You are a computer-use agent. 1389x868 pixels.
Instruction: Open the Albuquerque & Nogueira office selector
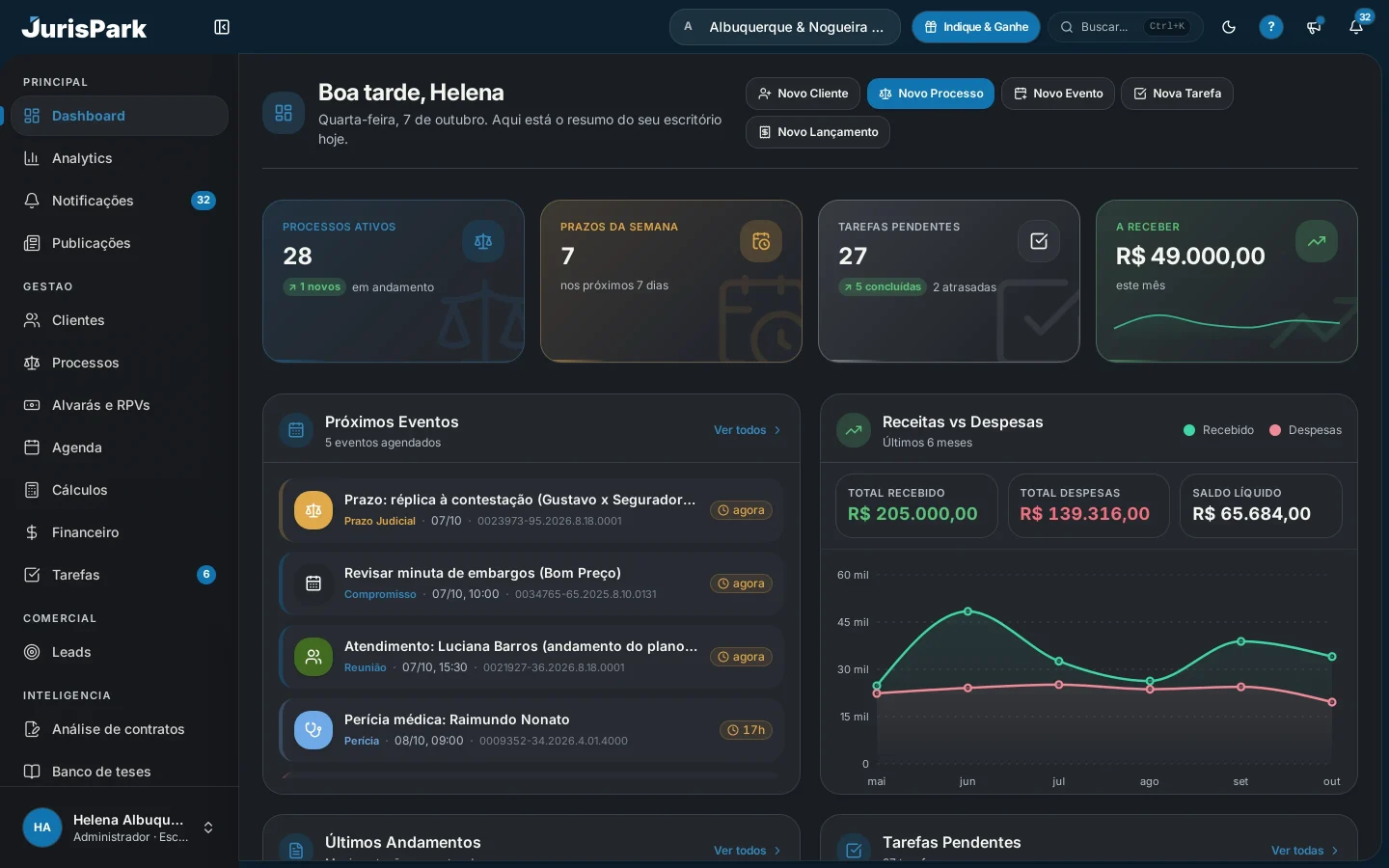pyautogui.click(x=785, y=27)
